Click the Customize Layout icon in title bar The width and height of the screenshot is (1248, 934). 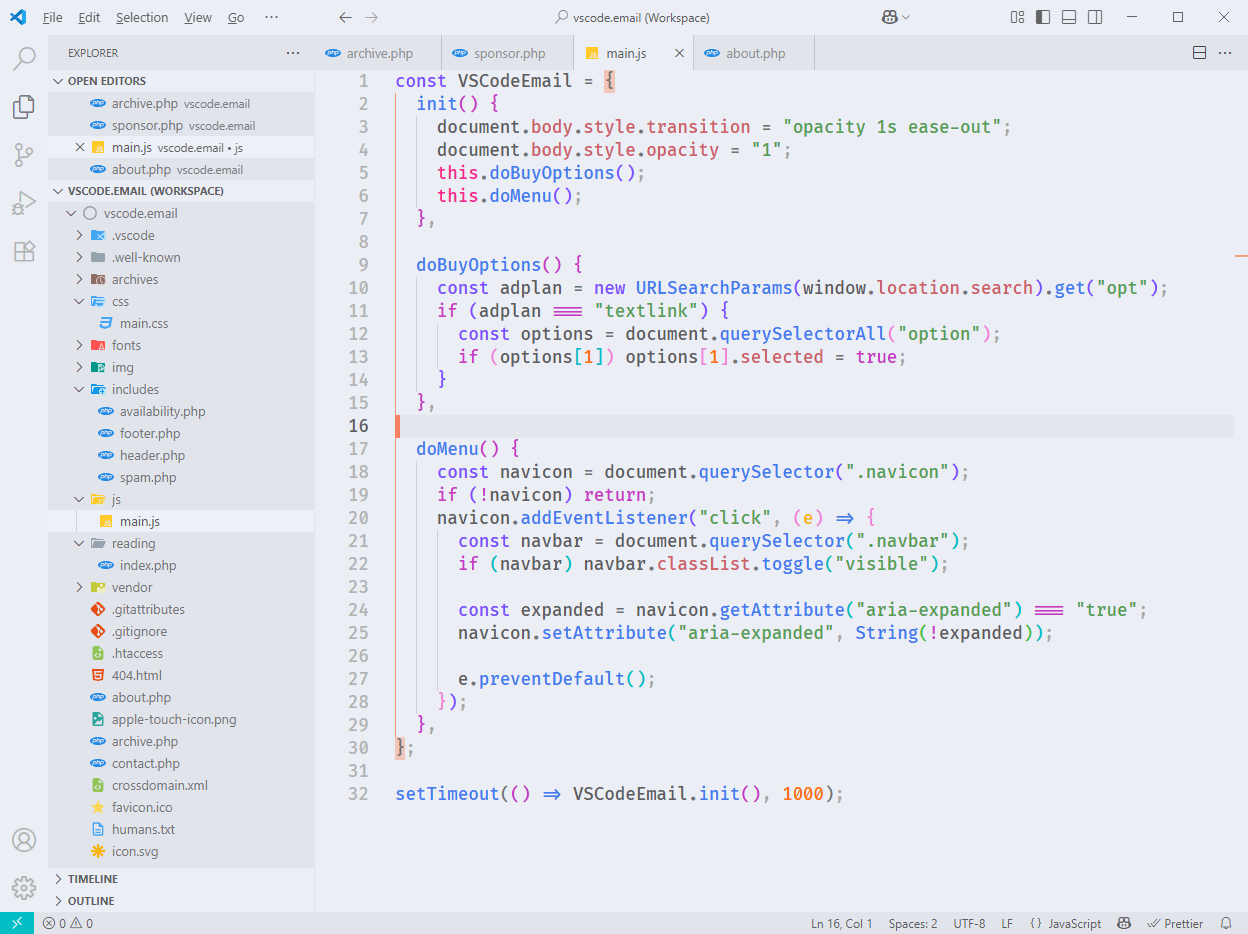[1017, 17]
